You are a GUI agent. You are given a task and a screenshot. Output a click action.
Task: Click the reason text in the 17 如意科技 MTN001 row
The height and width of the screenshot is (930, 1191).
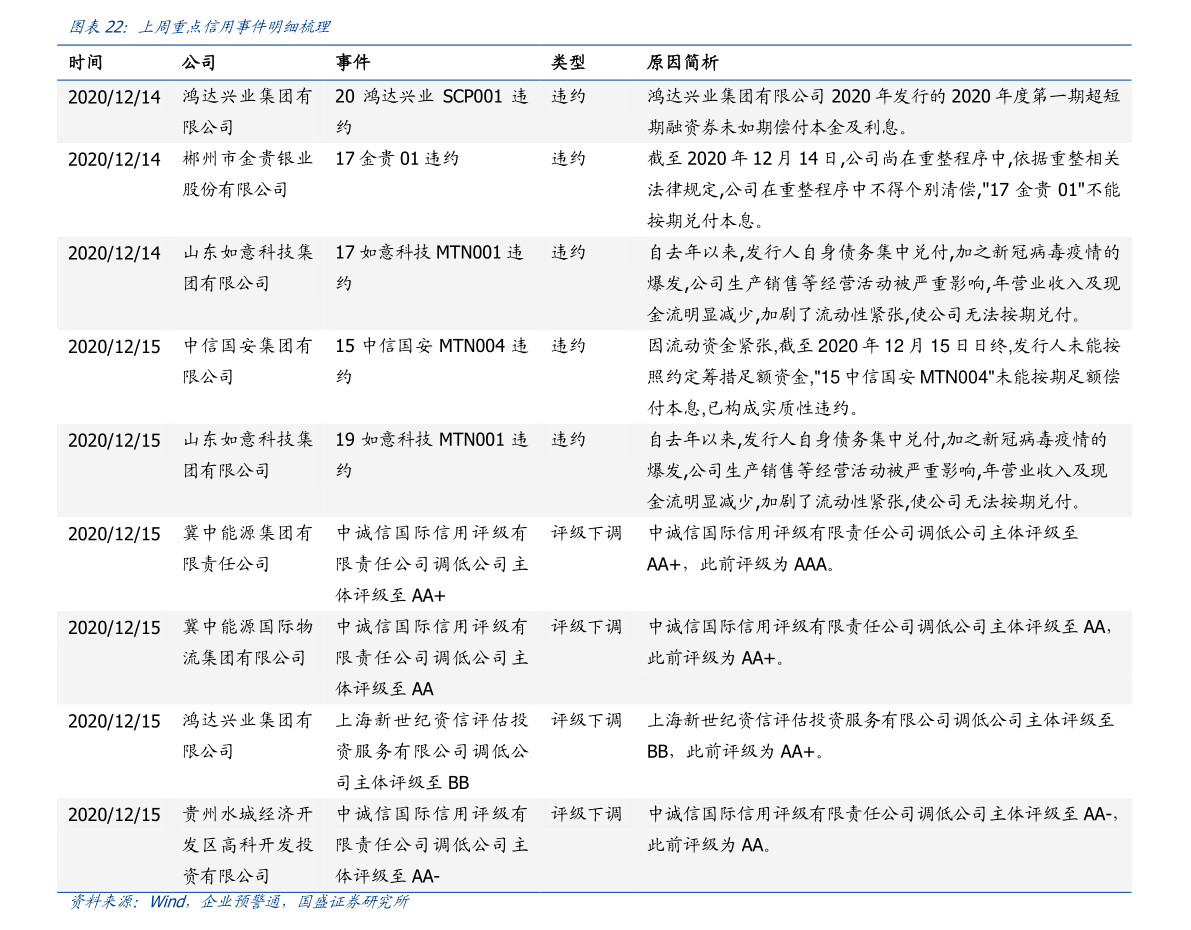click(x=883, y=283)
